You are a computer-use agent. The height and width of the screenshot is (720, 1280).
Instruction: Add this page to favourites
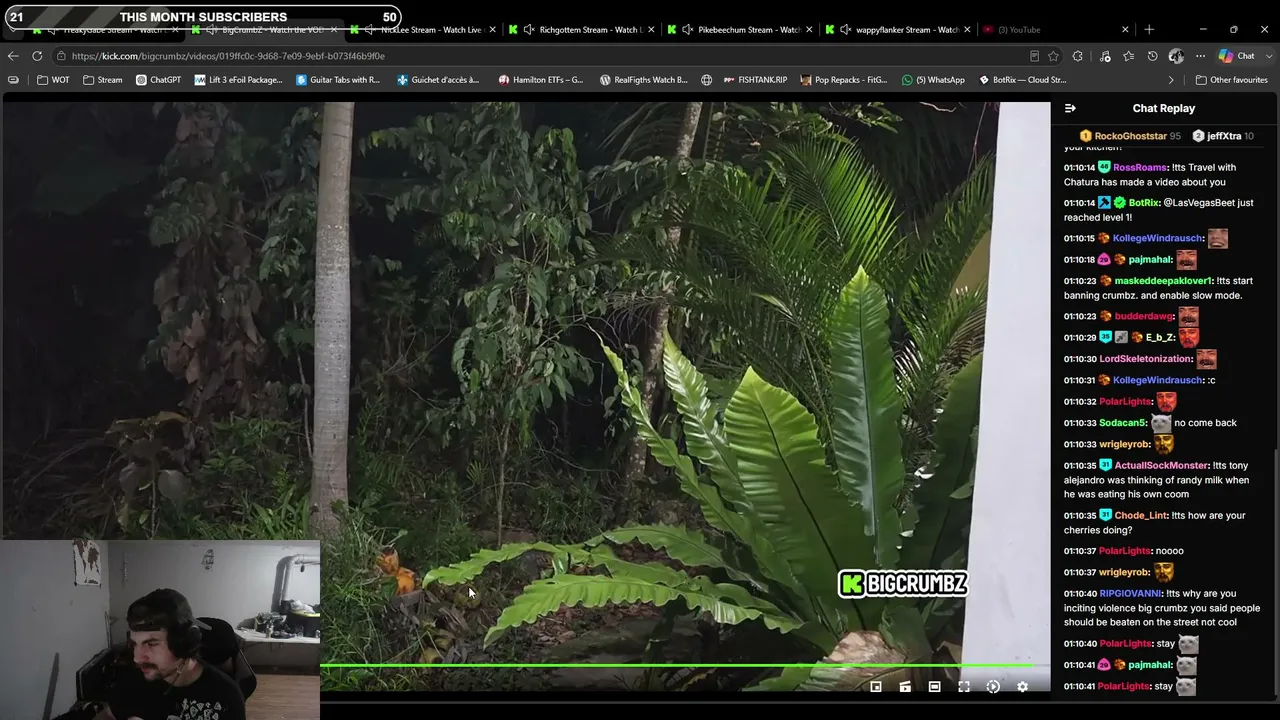1053,56
